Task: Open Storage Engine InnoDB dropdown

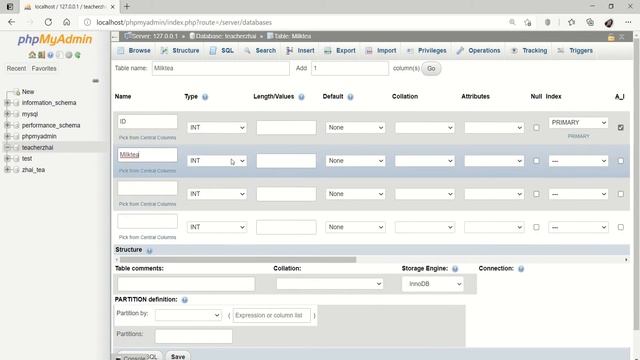Action: click(x=433, y=284)
